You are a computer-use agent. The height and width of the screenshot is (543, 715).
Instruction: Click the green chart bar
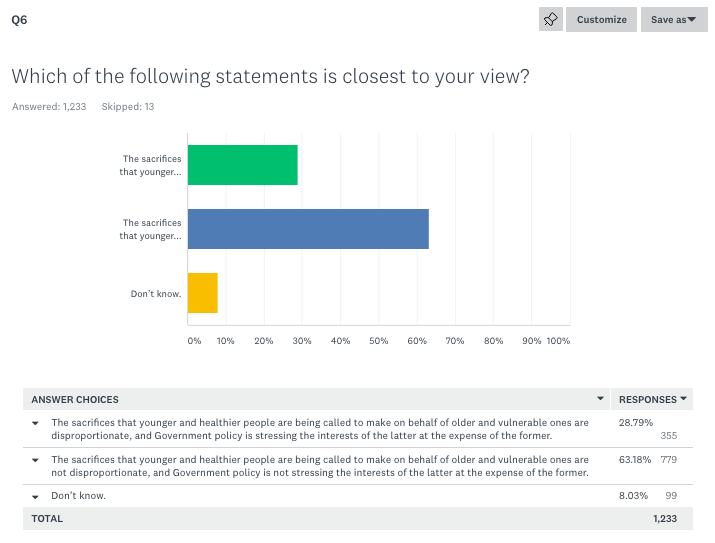pos(242,165)
